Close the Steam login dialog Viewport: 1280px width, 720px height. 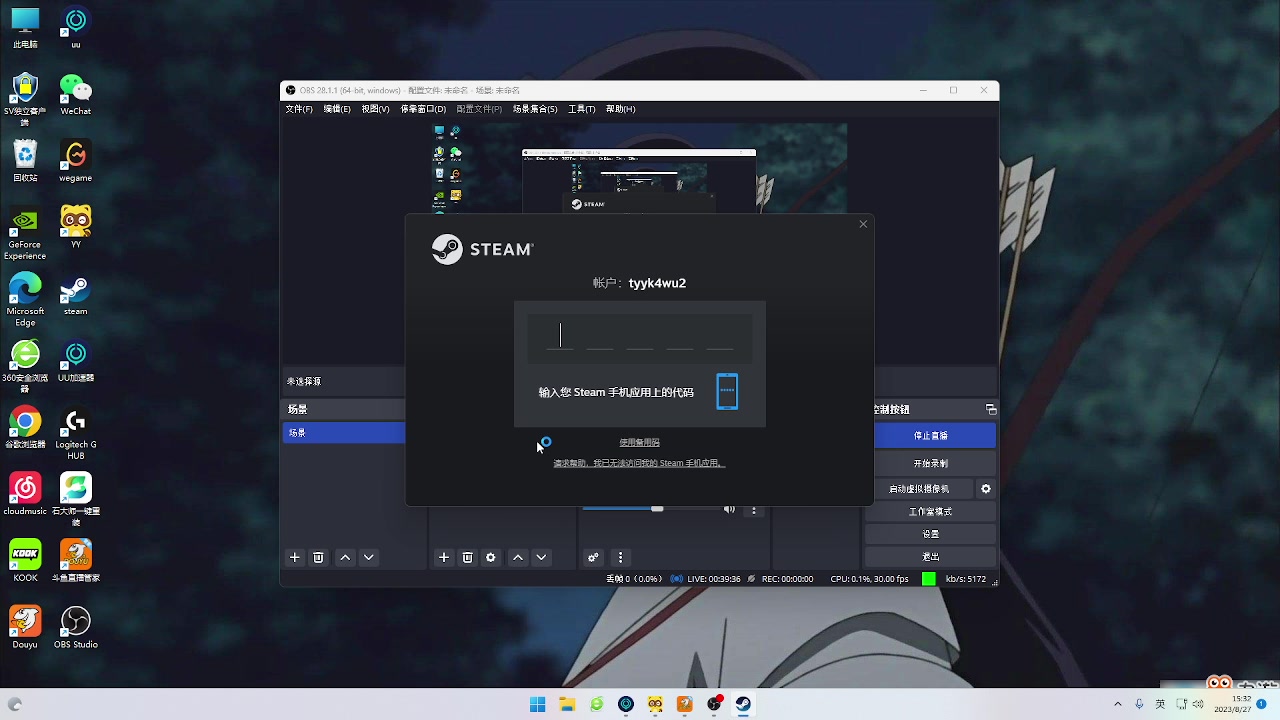coord(863,224)
